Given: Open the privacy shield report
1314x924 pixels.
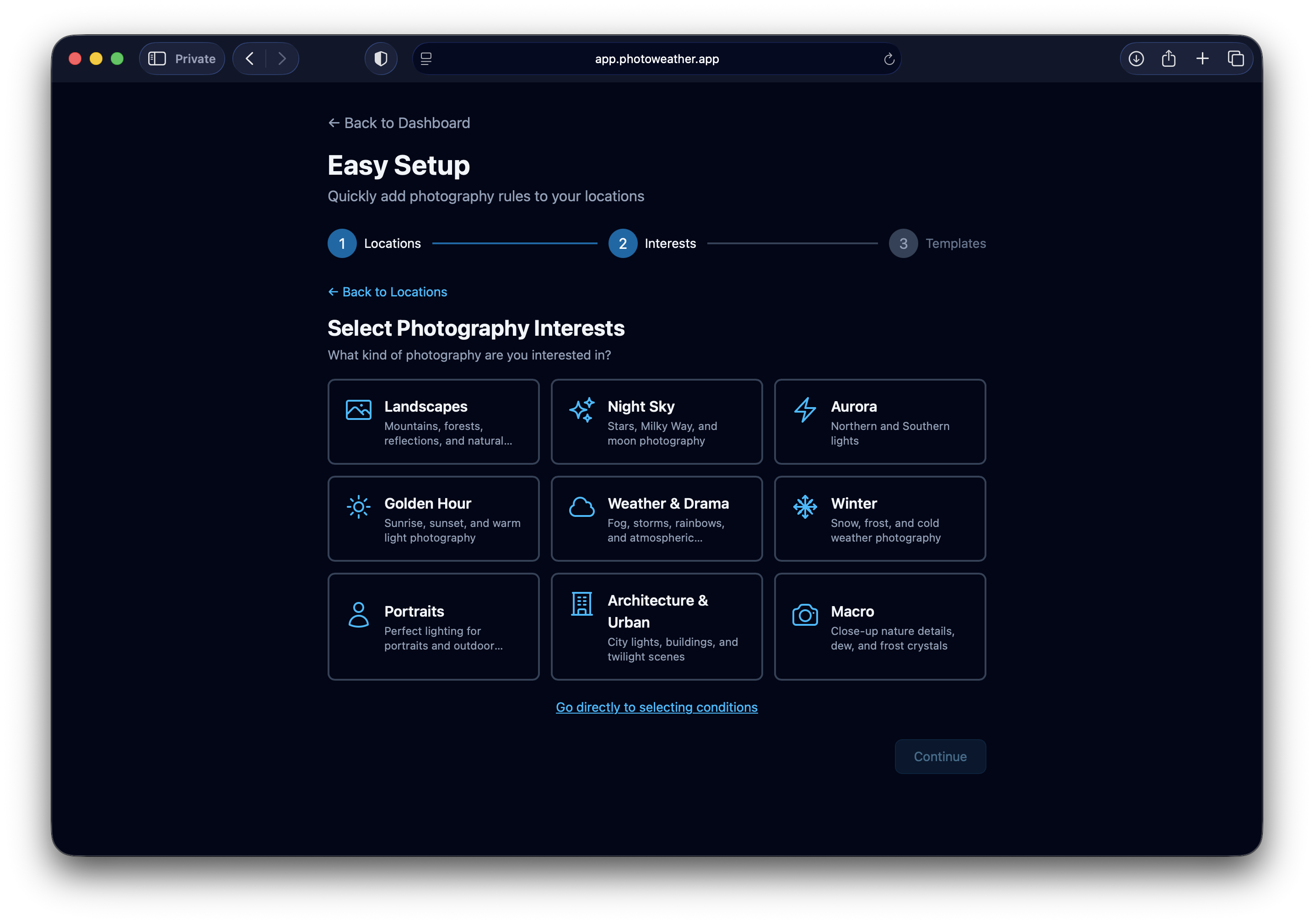Looking at the screenshot, I should (x=381, y=58).
